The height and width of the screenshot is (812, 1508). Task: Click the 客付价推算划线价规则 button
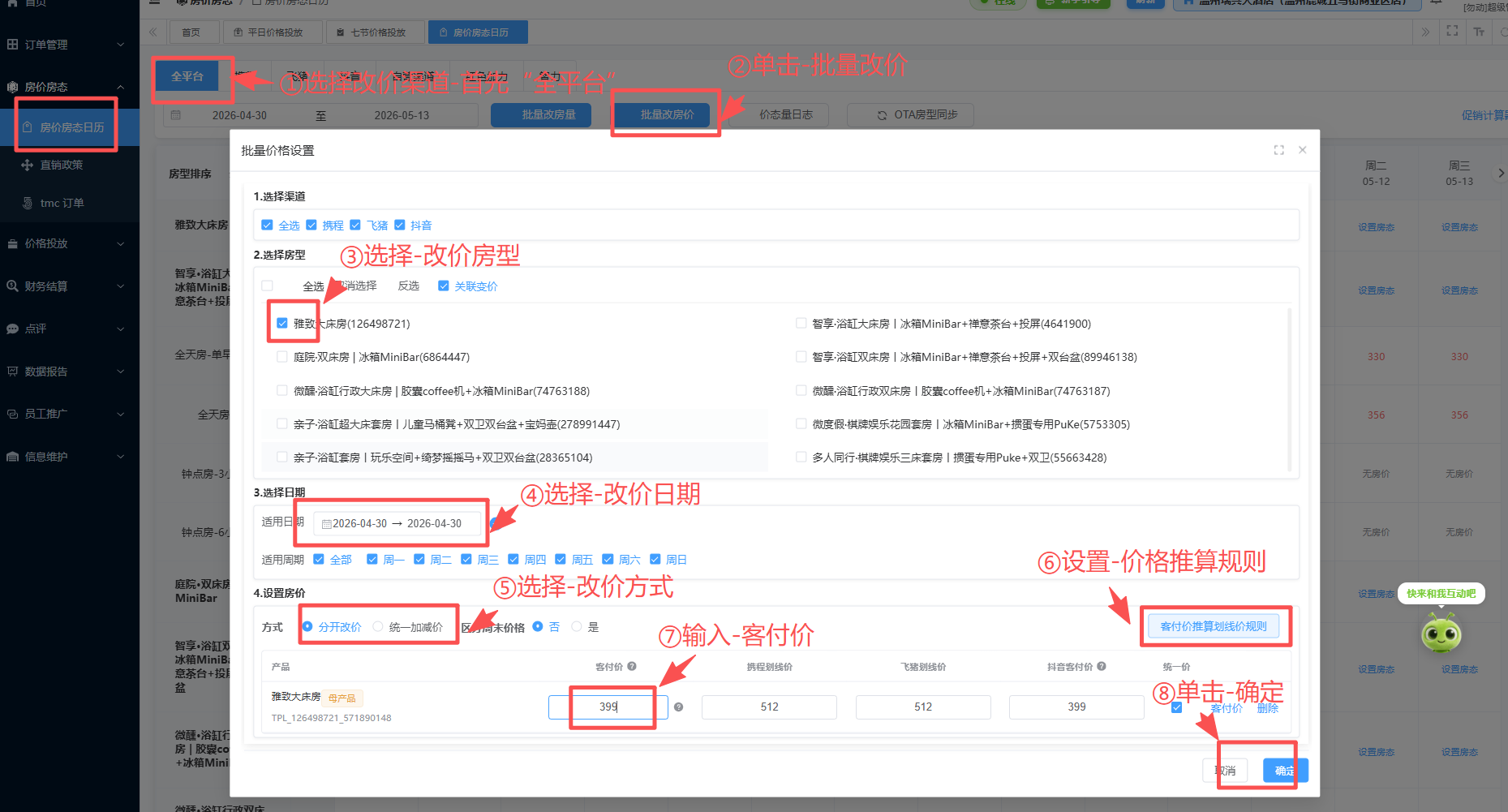(x=1214, y=626)
